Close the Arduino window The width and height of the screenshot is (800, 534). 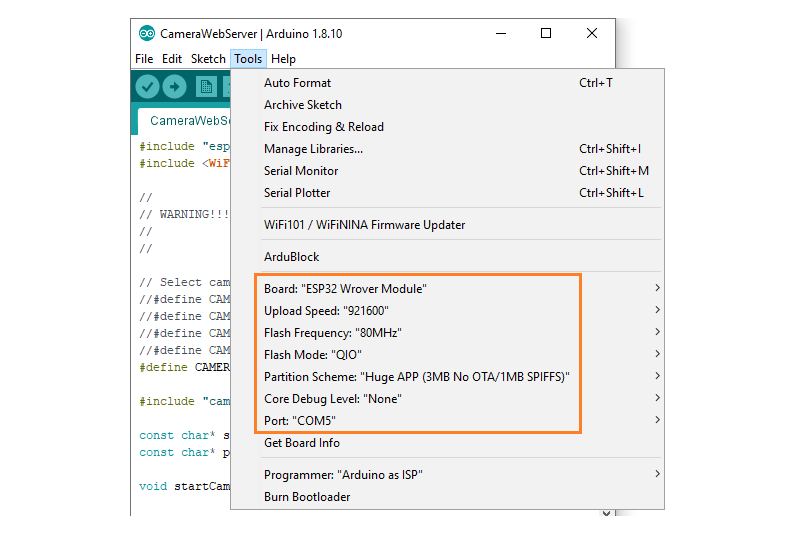point(592,34)
